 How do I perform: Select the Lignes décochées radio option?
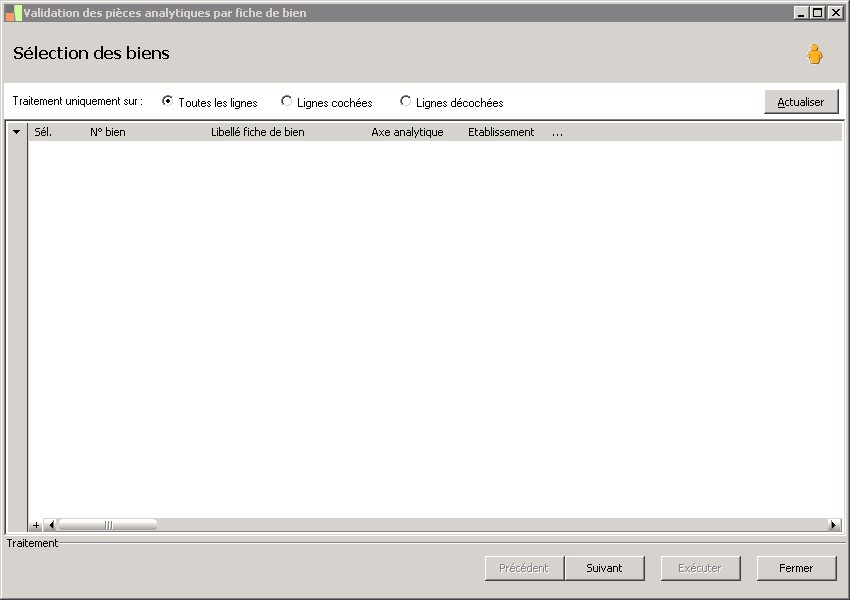452,102
